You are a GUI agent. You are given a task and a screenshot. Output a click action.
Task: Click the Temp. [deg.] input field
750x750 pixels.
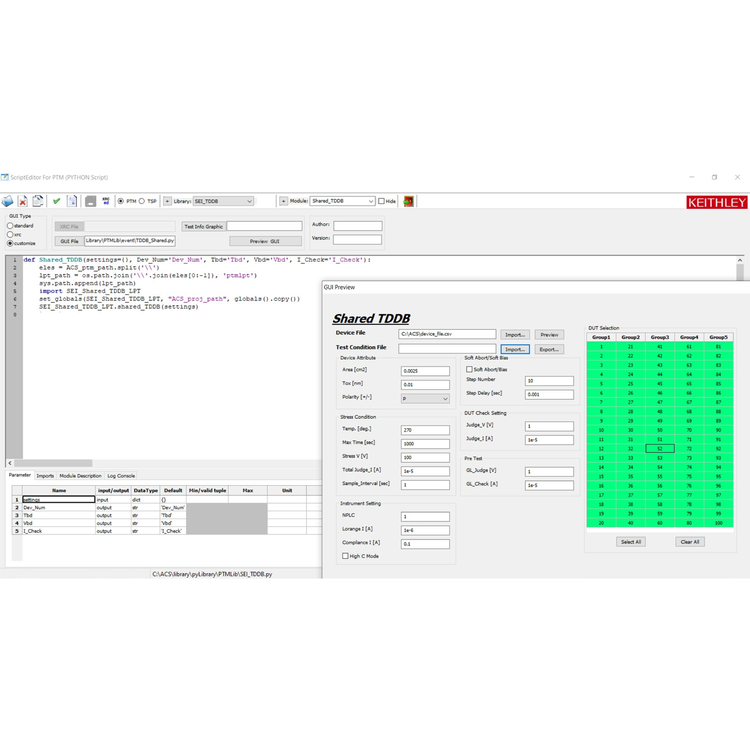425,430
